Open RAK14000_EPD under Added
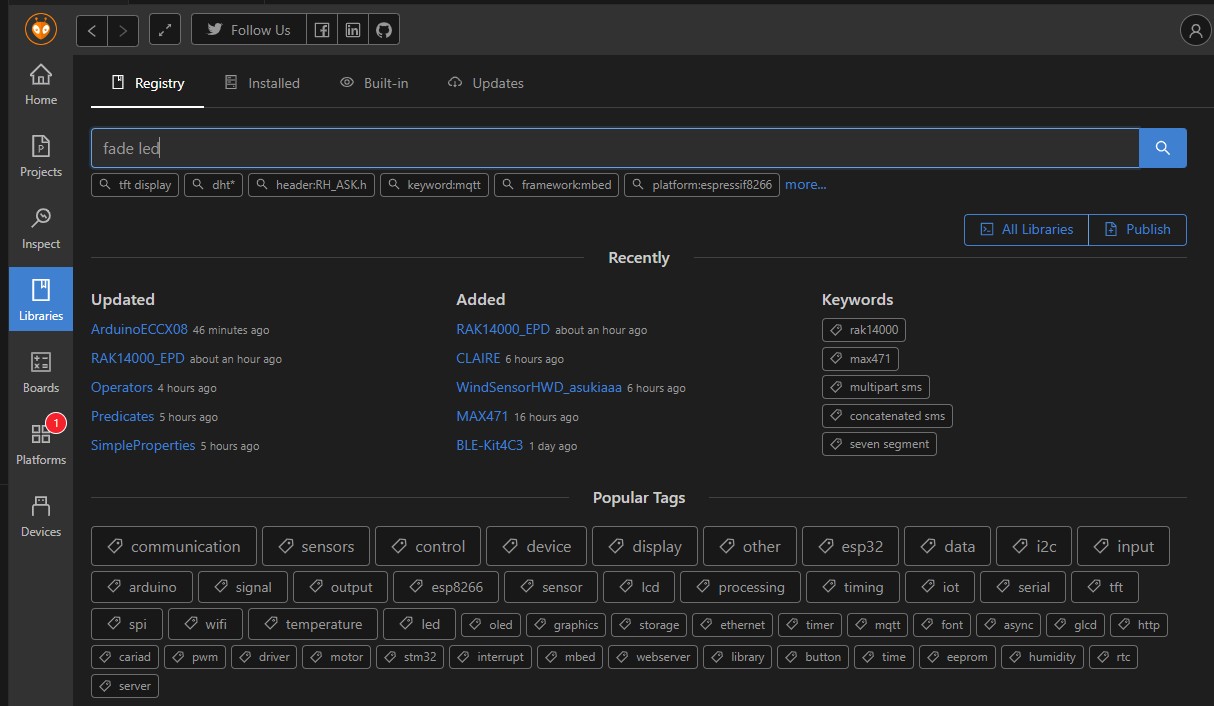This screenshot has height=706, width=1214. 503,329
